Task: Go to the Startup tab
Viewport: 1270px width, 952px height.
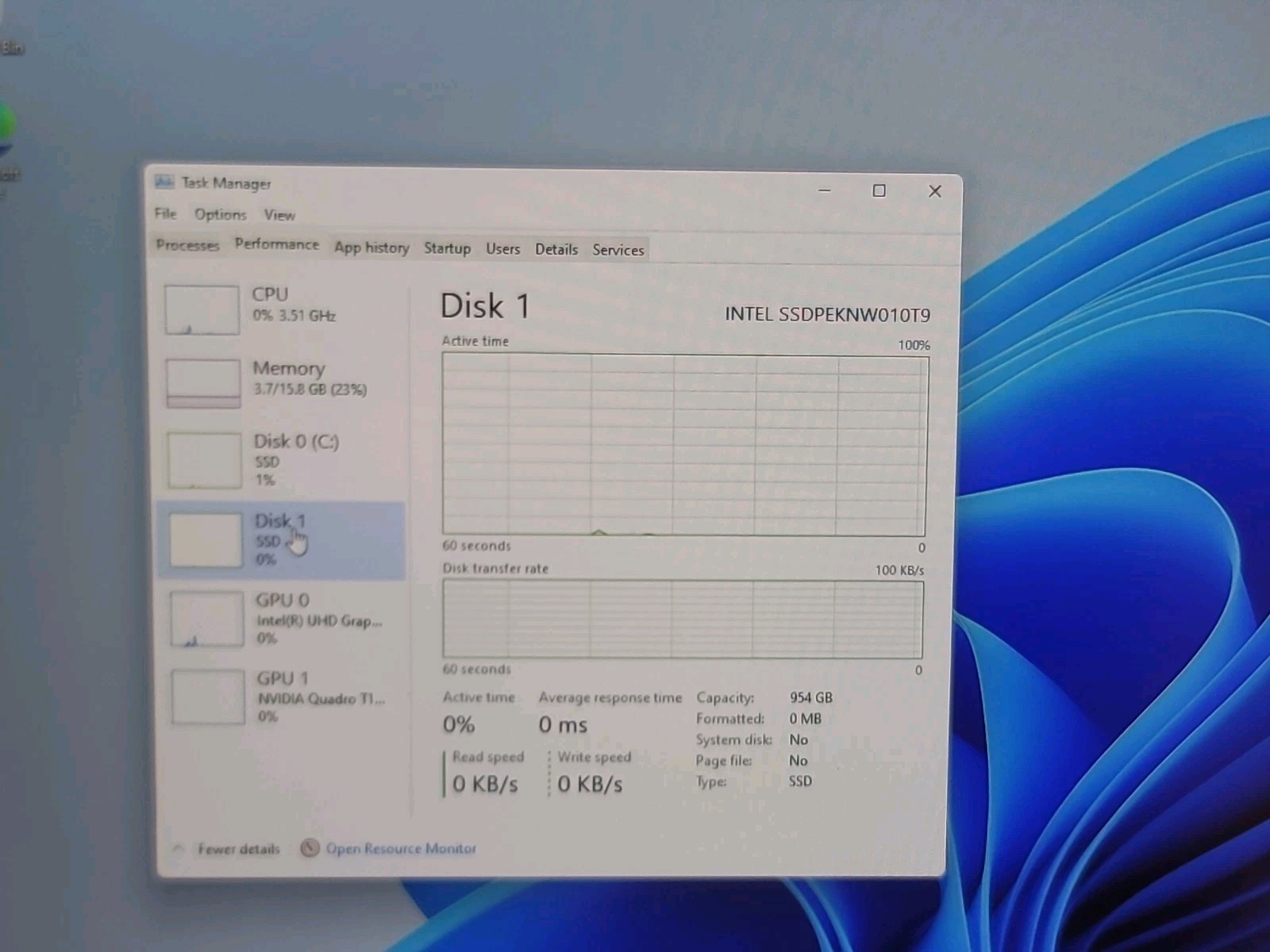Action: pyautogui.click(x=447, y=248)
